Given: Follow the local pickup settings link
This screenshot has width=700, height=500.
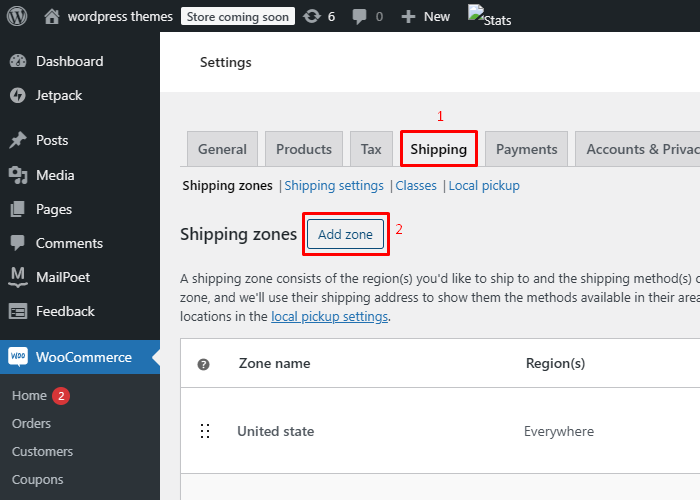Looking at the screenshot, I should click(x=329, y=316).
